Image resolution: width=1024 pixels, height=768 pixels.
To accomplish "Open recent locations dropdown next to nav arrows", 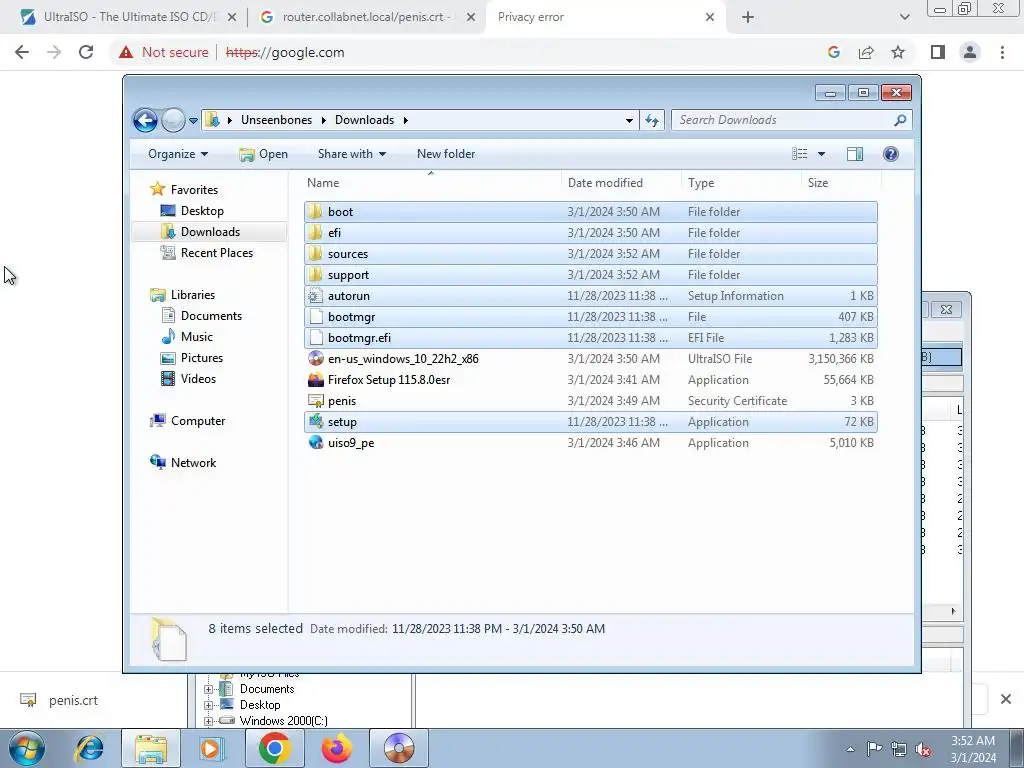I will (x=193, y=121).
